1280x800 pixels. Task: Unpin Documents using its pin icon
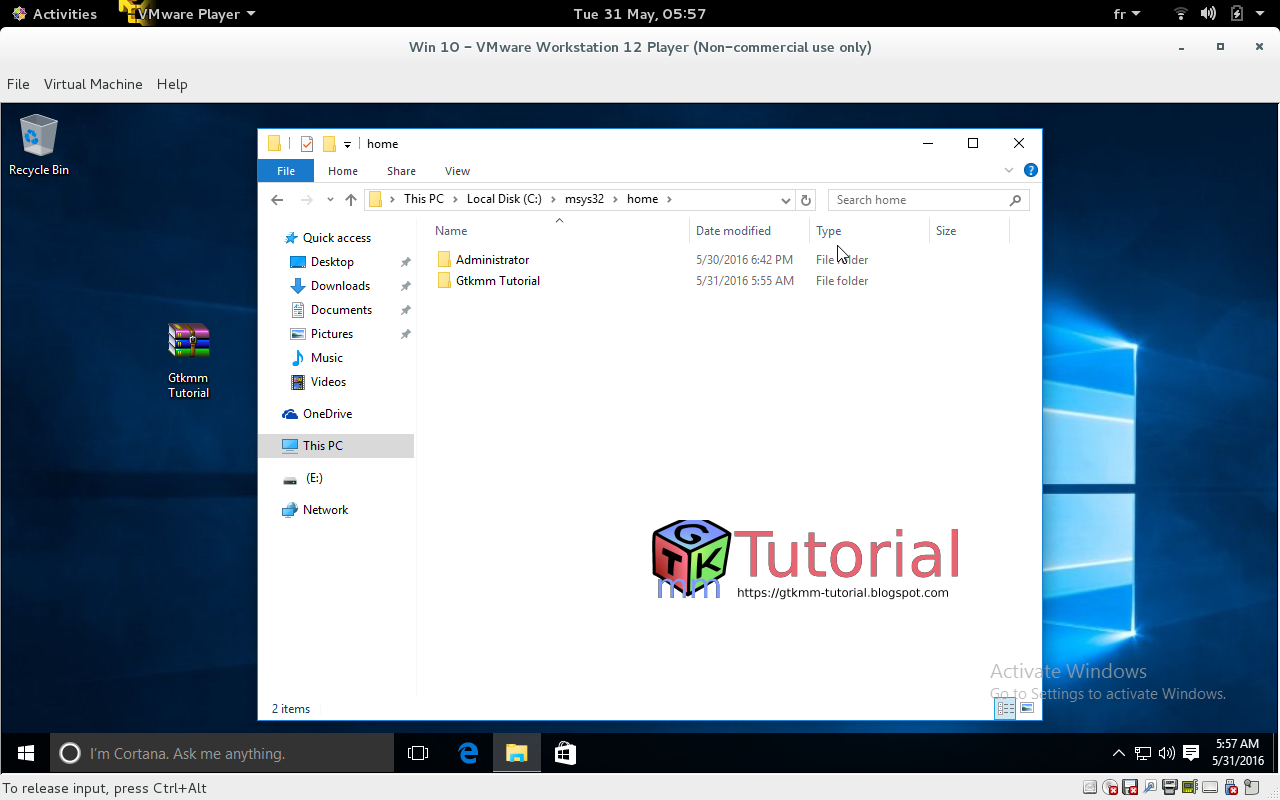coord(405,310)
